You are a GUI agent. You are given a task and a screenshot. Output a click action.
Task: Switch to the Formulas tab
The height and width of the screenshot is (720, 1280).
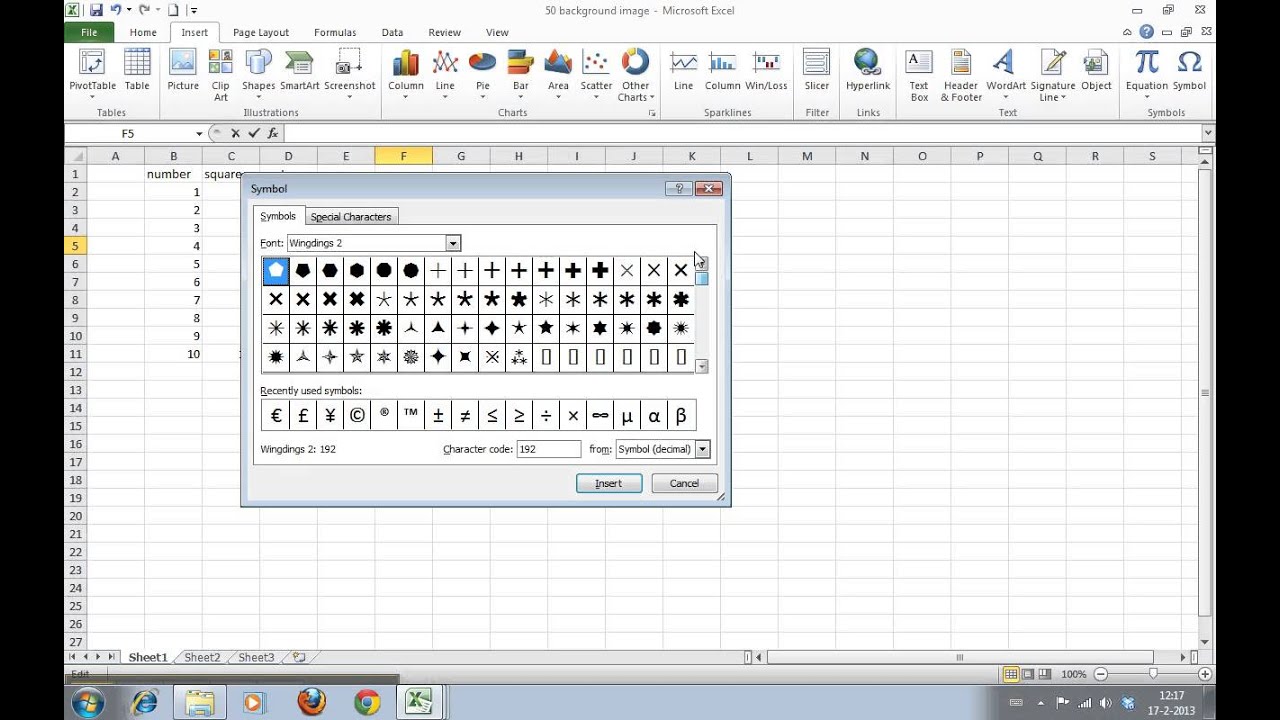click(335, 32)
